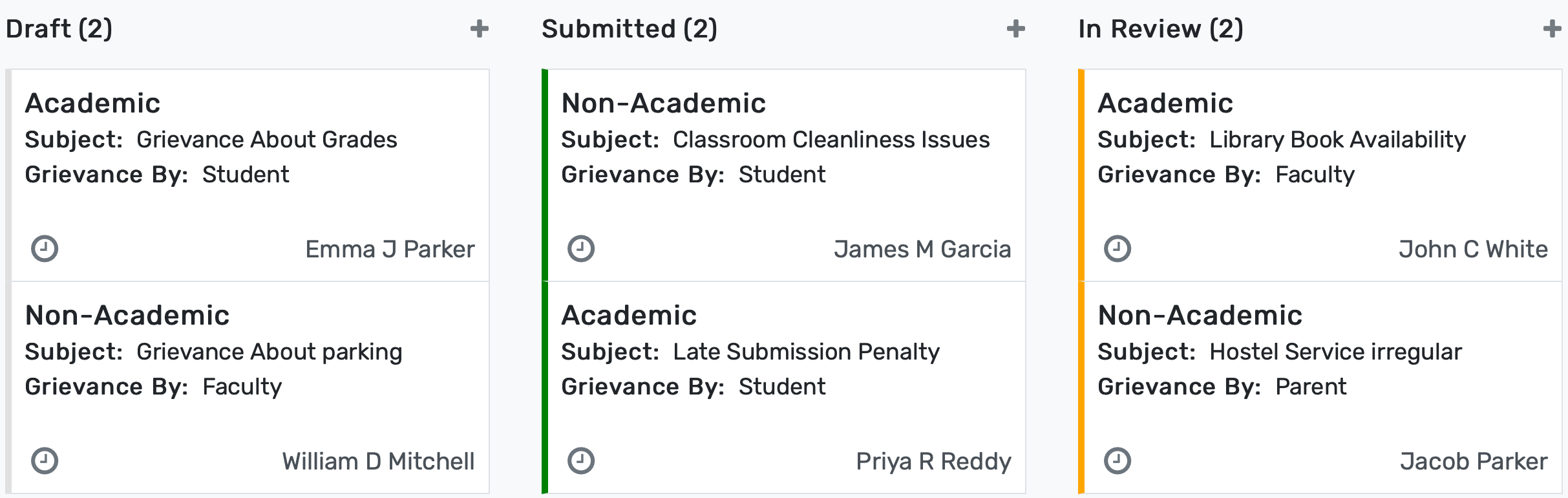Select the Classroom Cleanliness Issues card

point(831,140)
